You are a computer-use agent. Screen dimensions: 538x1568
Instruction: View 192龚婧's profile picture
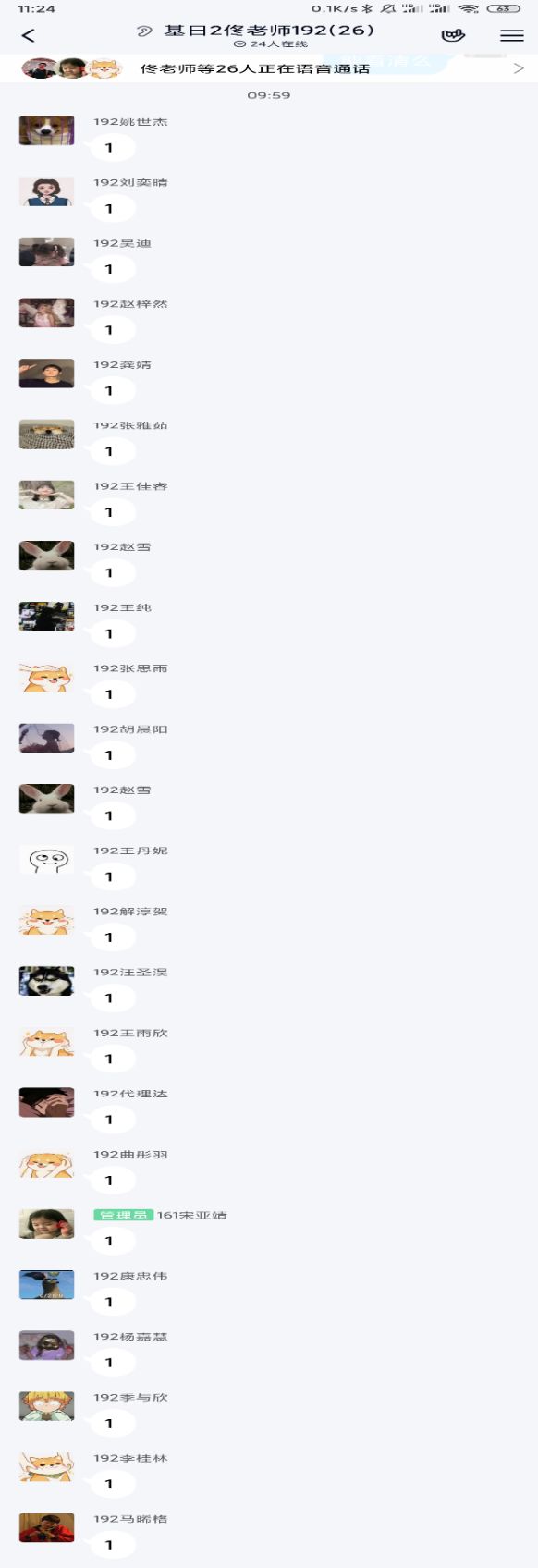coord(46,374)
